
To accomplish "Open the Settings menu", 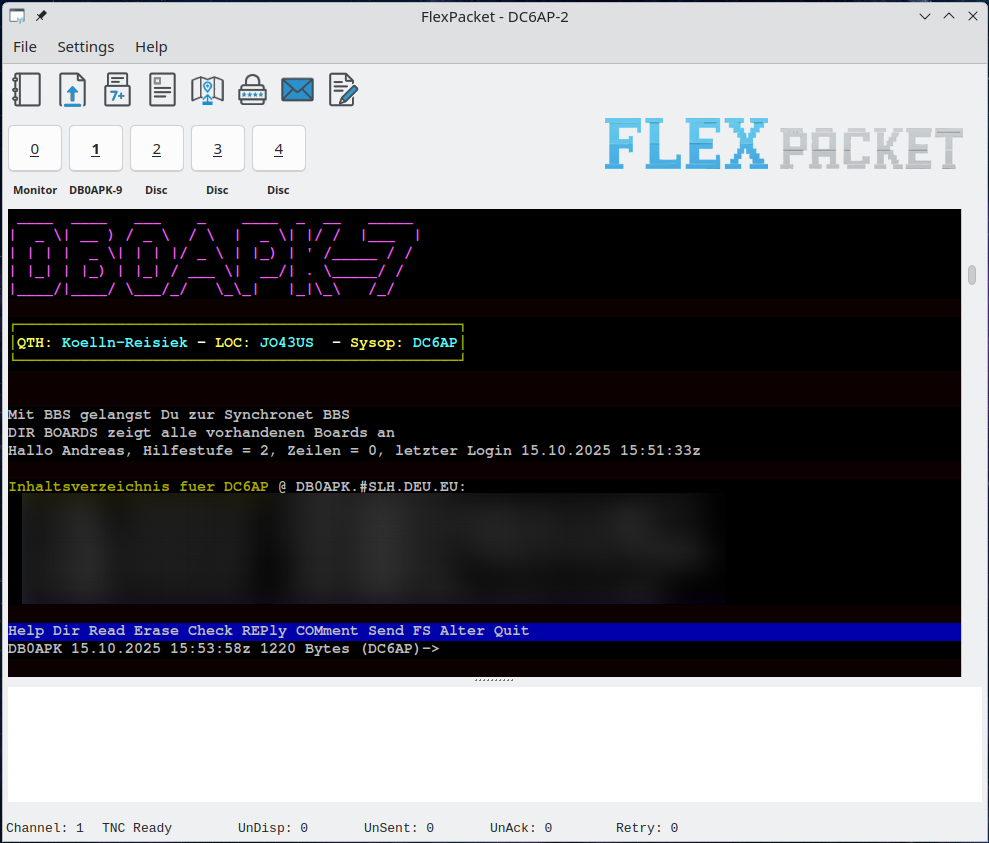I will (86, 47).
